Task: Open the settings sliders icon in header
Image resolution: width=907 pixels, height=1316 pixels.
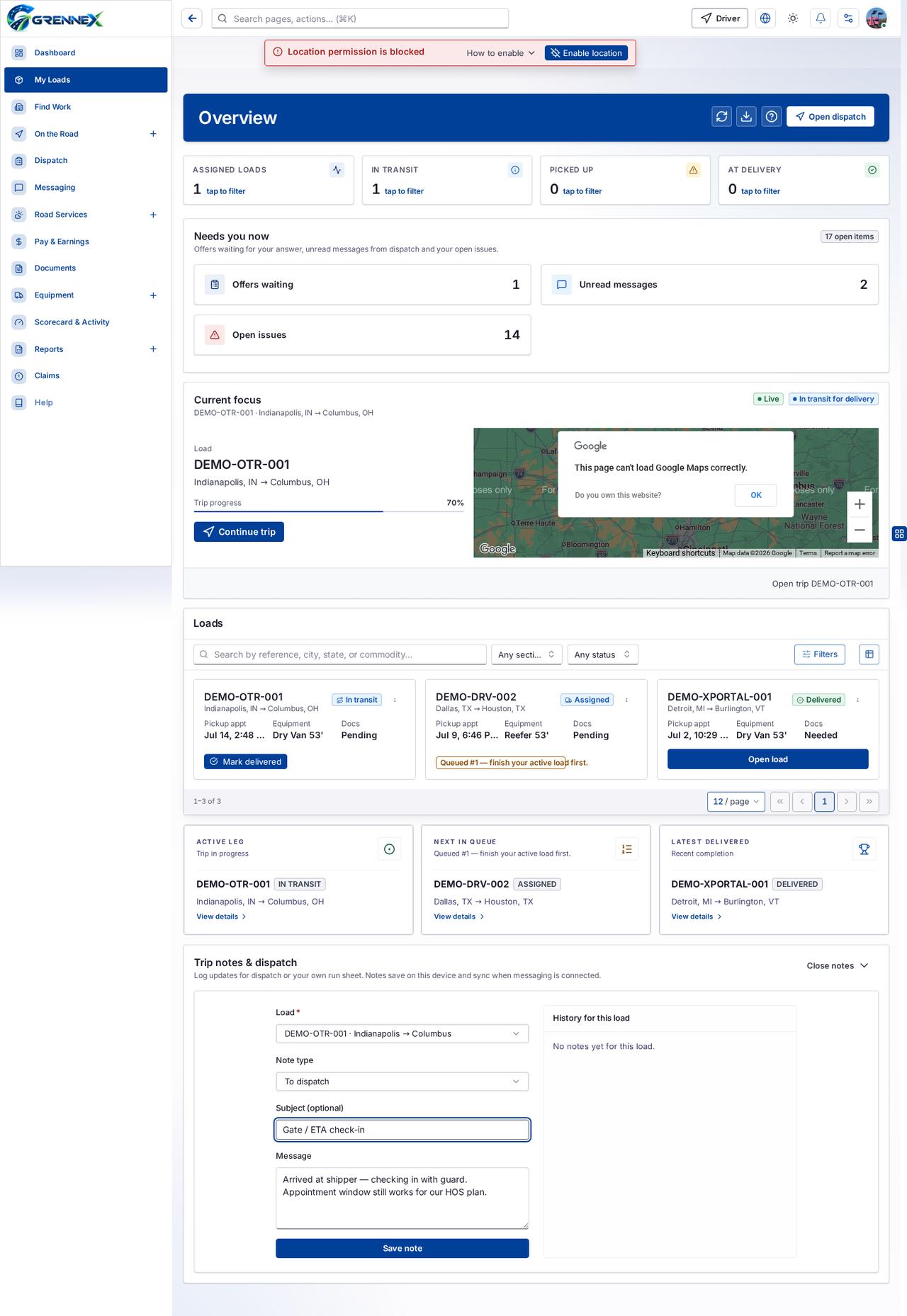Action: tap(848, 18)
